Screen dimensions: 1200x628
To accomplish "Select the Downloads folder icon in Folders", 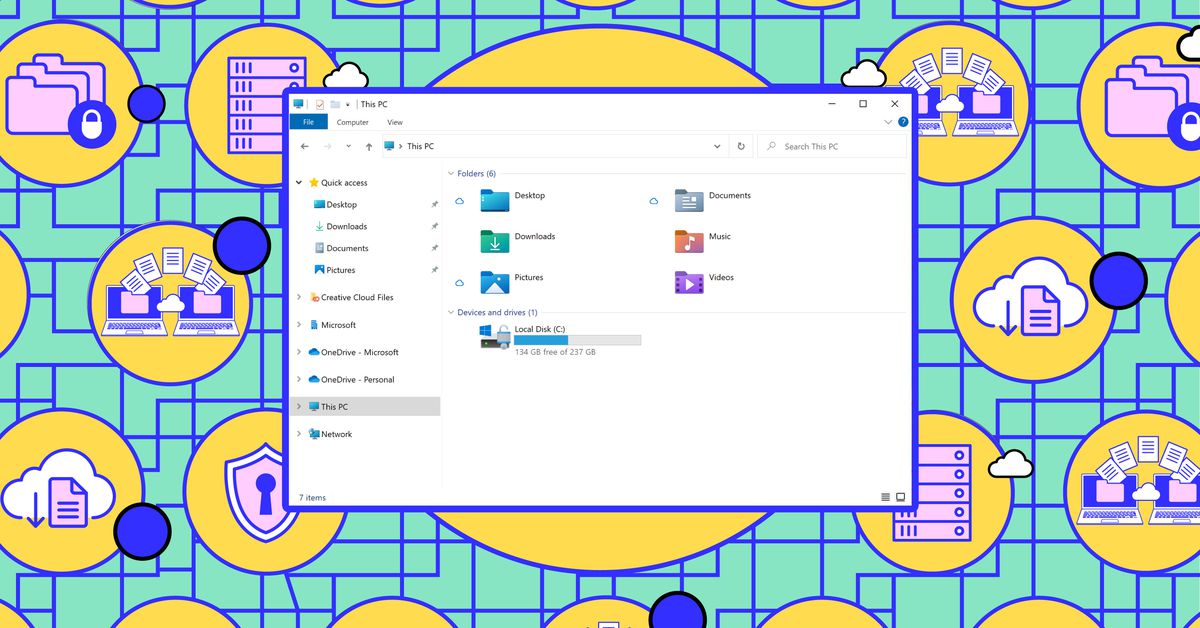I will pyautogui.click(x=495, y=241).
